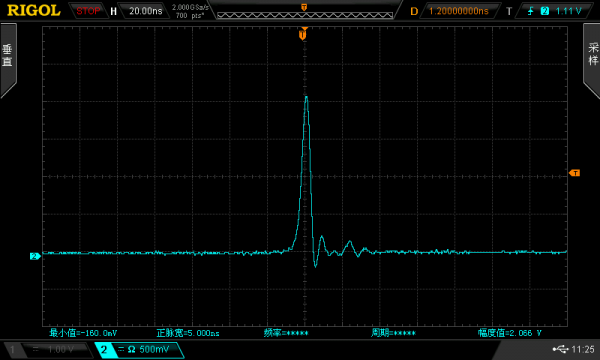Click the channel 2 ground reference marker
Viewport: 600px width, 360px height.
[35, 256]
